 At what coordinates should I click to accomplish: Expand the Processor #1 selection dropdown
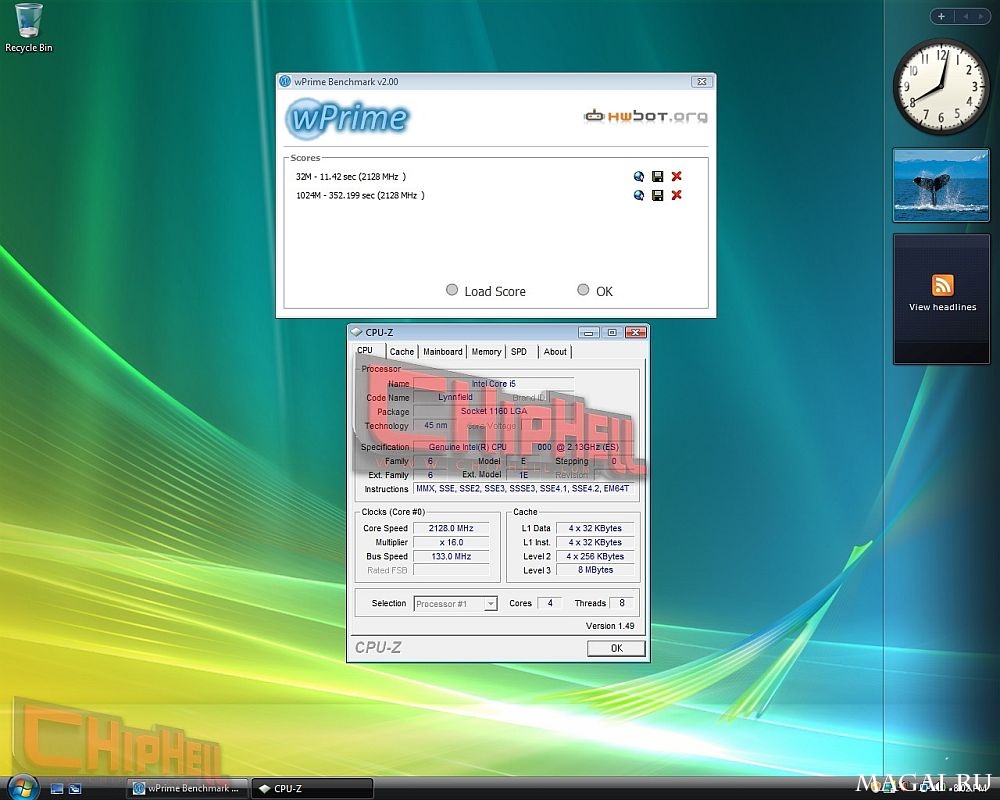click(490, 604)
